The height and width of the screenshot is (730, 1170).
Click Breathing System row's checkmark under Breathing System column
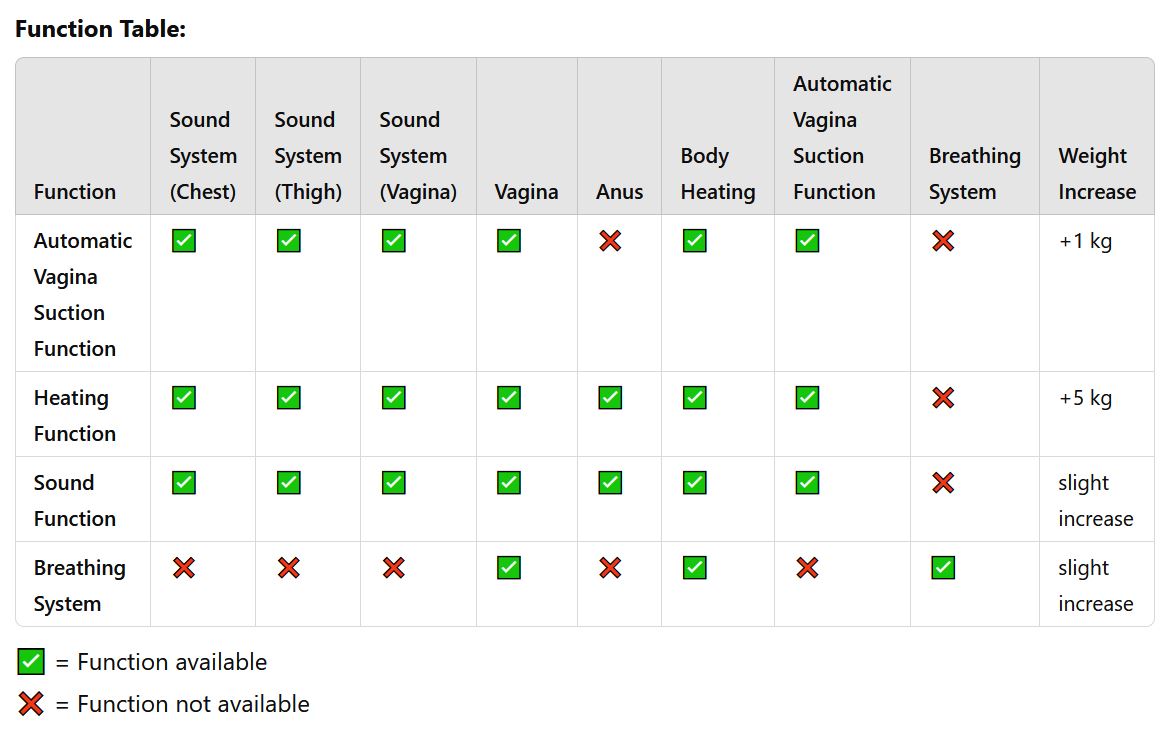tap(943, 568)
